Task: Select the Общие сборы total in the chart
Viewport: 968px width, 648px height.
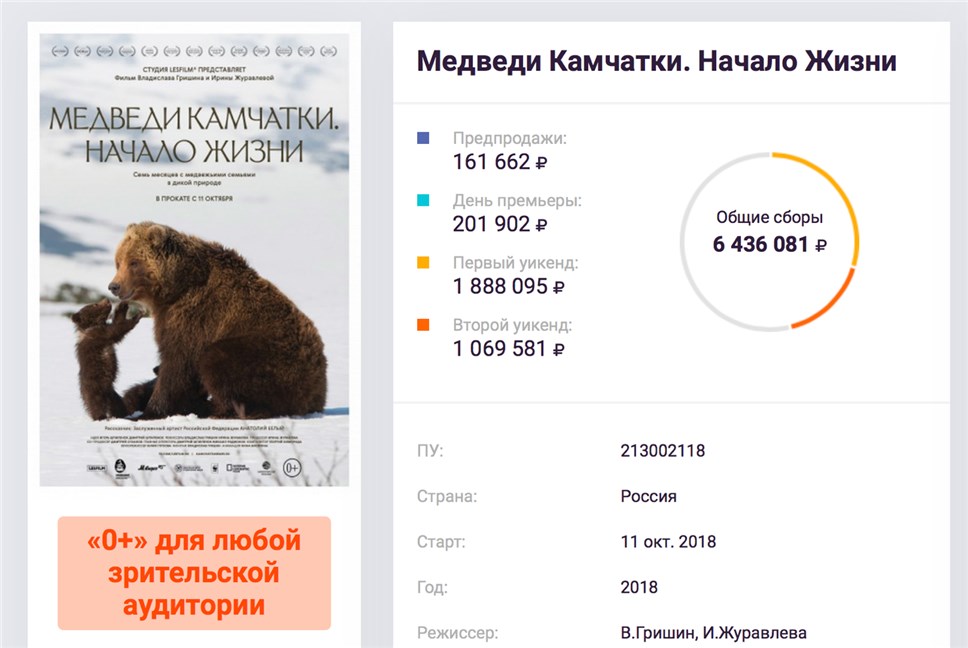Action: (x=769, y=233)
